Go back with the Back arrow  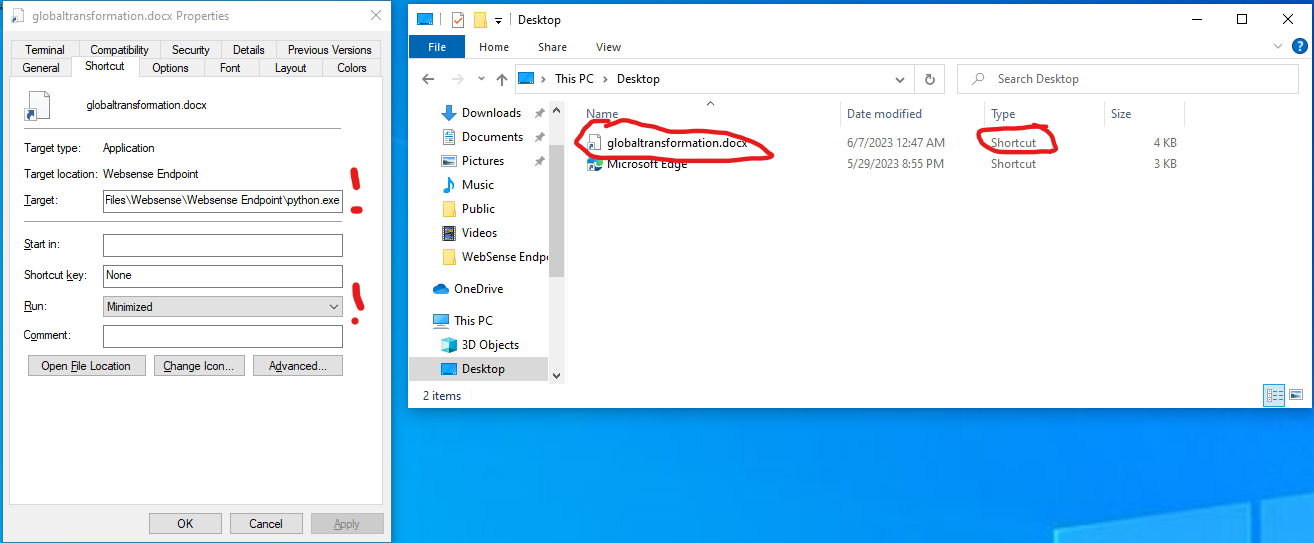click(428, 79)
